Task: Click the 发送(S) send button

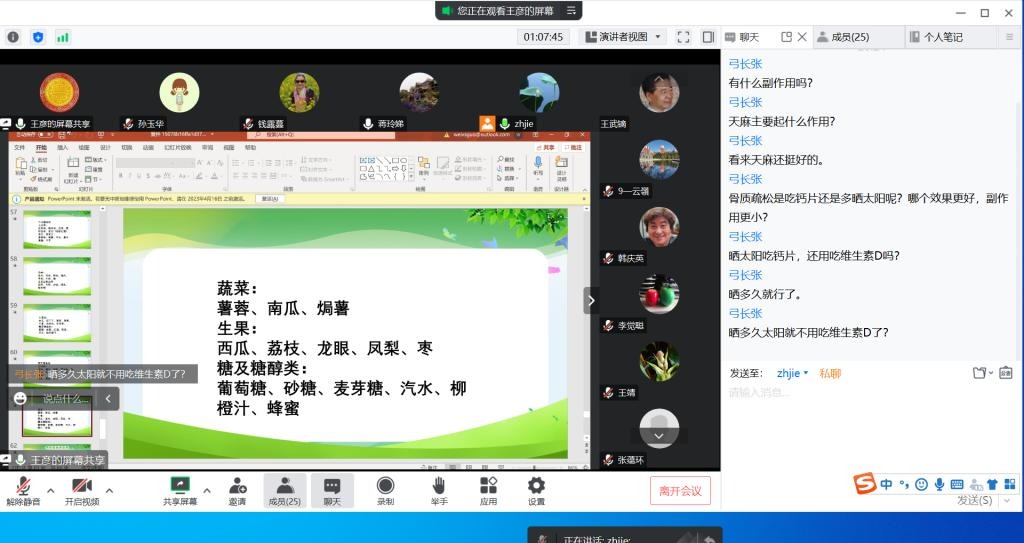Action: 975,500
